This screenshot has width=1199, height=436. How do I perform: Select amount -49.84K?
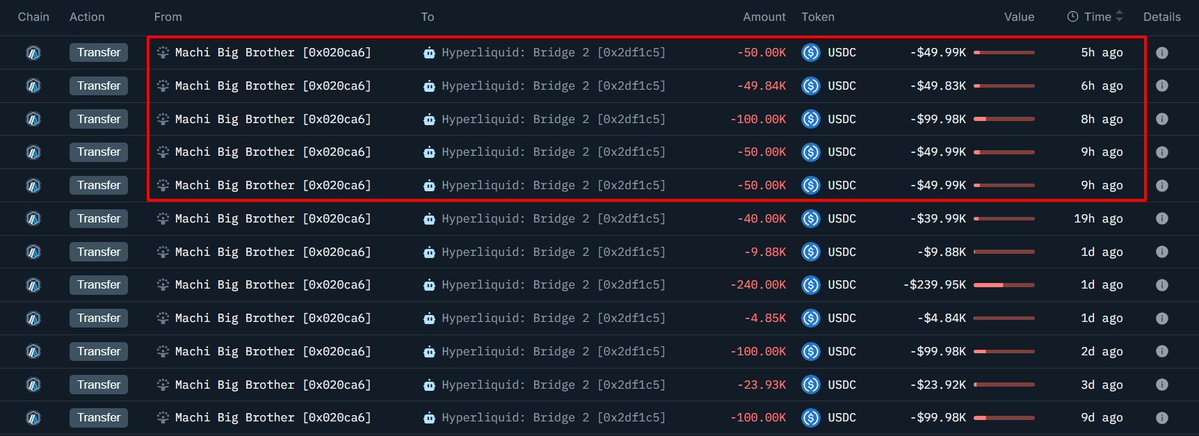tap(762, 86)
